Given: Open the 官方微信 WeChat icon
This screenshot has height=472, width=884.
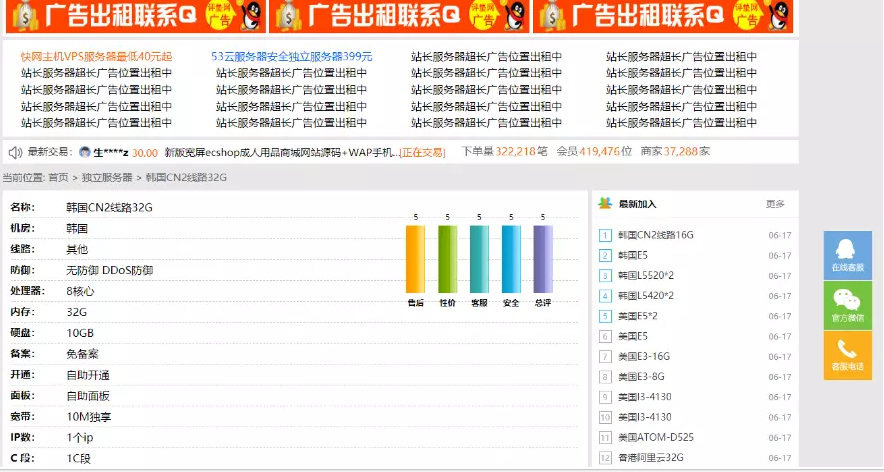Looking at the screenshot, I should click(847, 300).
